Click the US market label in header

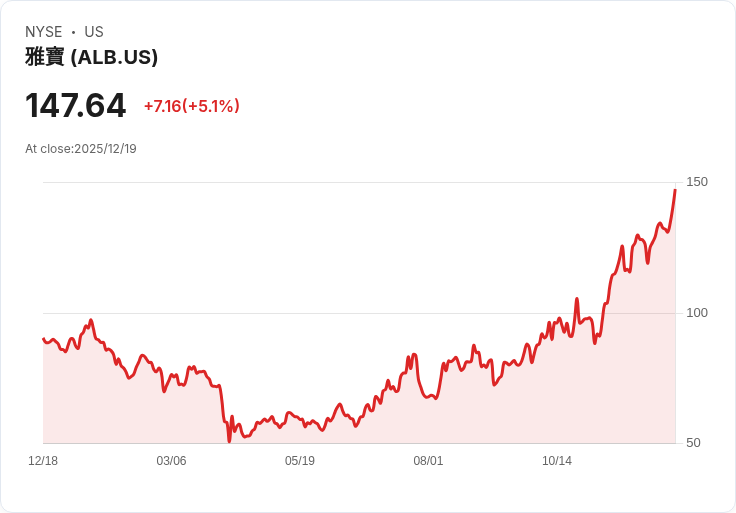click(94, 32)
